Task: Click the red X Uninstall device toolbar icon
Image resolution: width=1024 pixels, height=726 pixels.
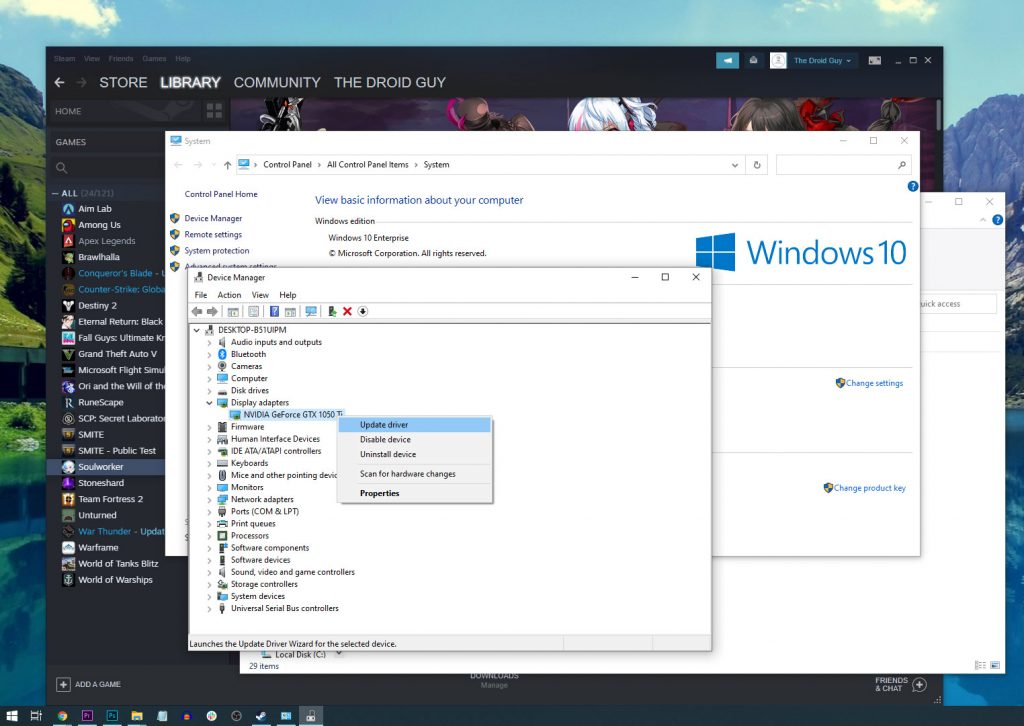Action: tap(347, 311)
